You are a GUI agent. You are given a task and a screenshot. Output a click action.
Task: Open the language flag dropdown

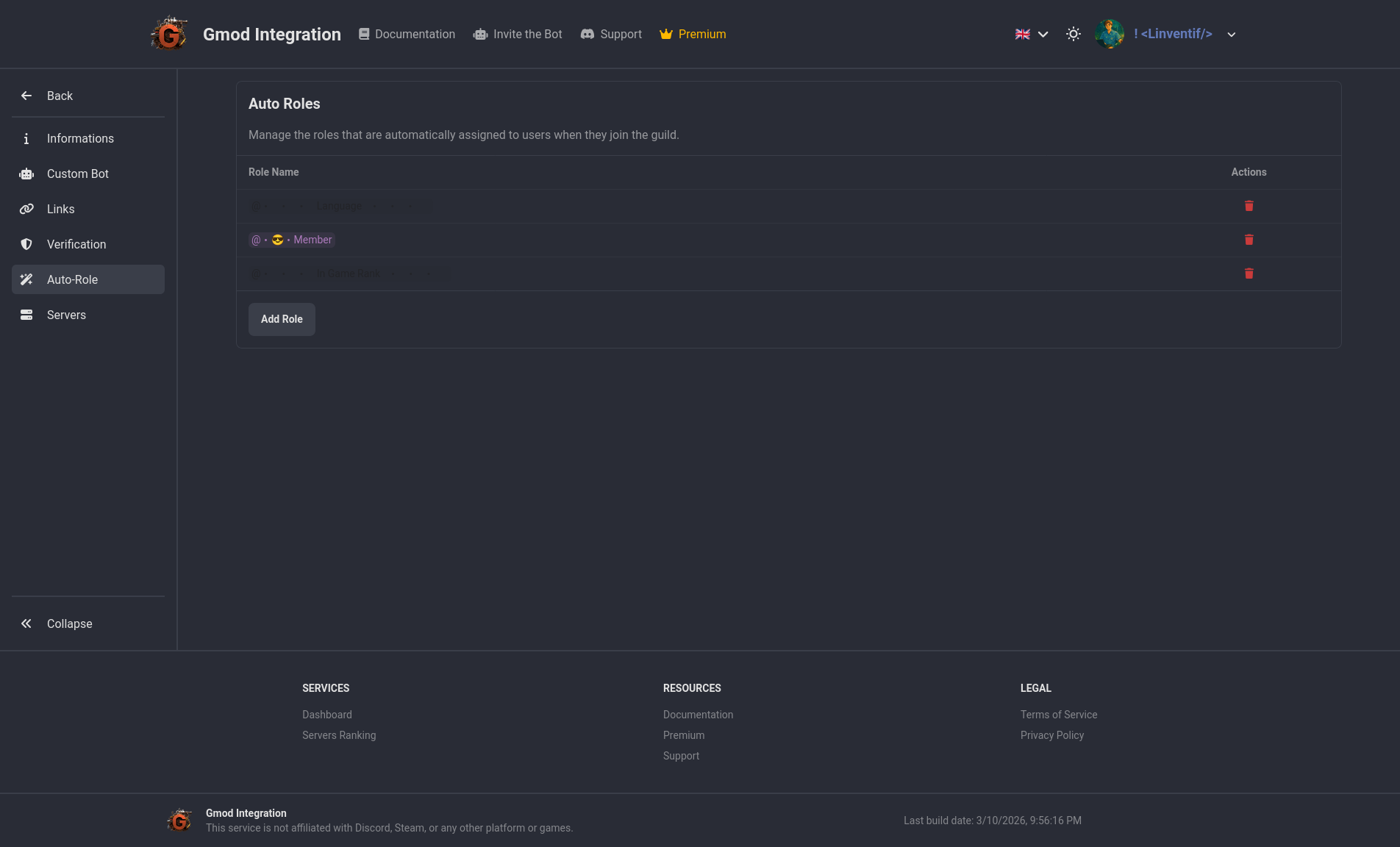click(x=1032, y=34)
